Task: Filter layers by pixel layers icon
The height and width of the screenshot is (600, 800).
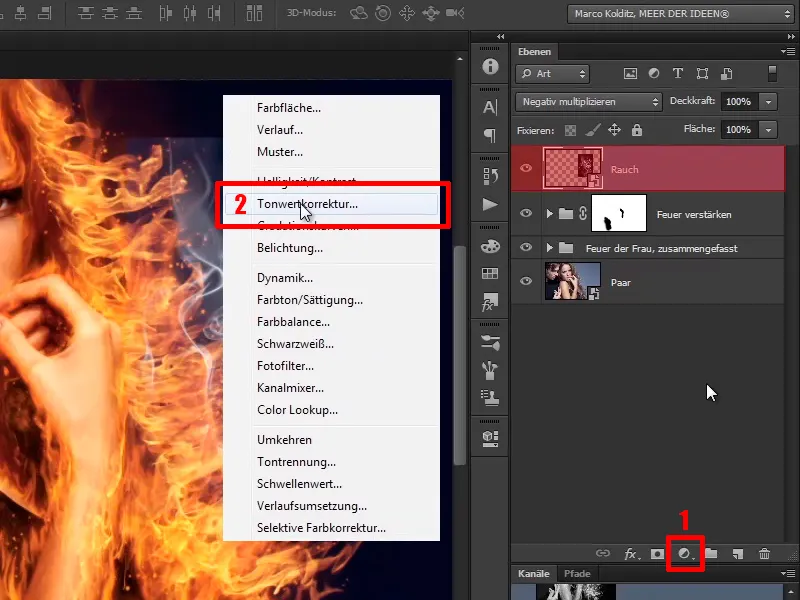Action: click(x=630, y=73)
